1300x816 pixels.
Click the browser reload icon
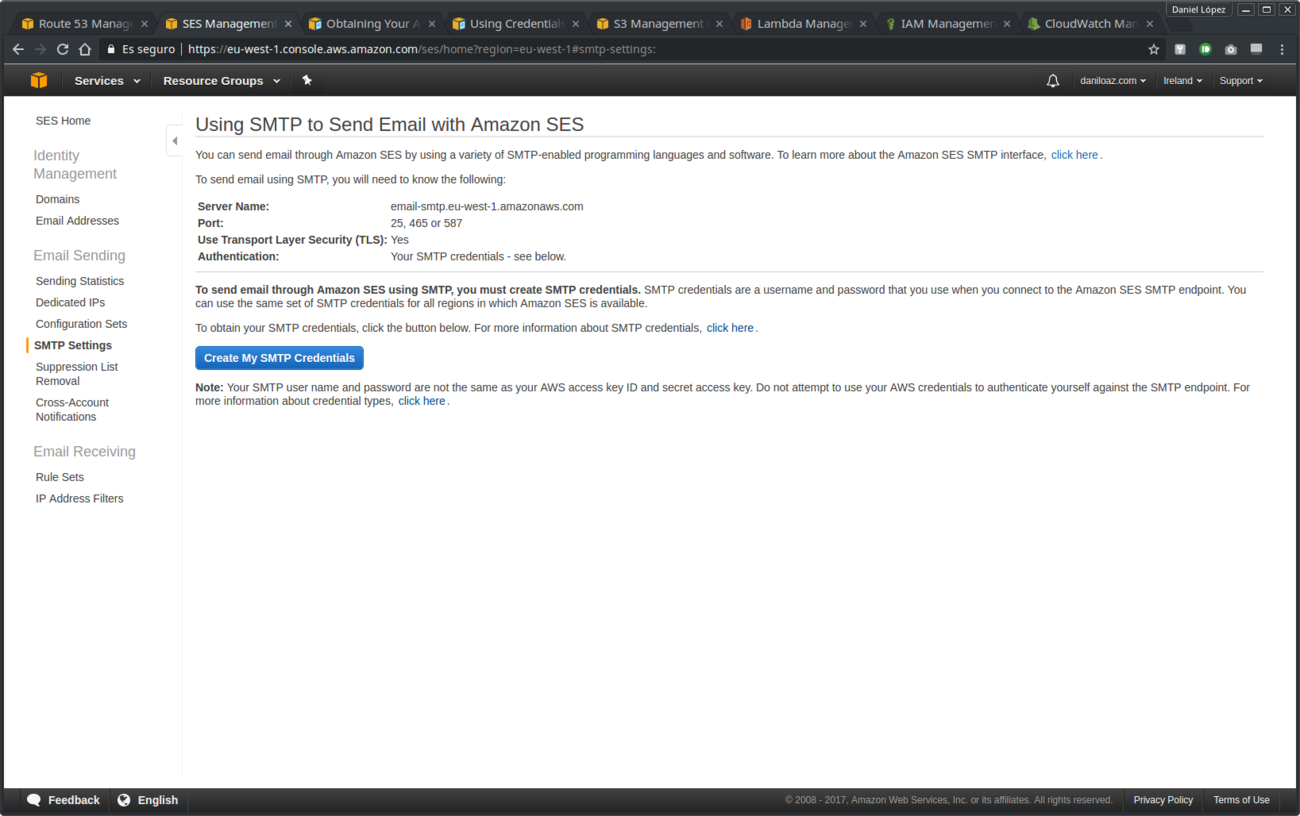pos(62,48)
